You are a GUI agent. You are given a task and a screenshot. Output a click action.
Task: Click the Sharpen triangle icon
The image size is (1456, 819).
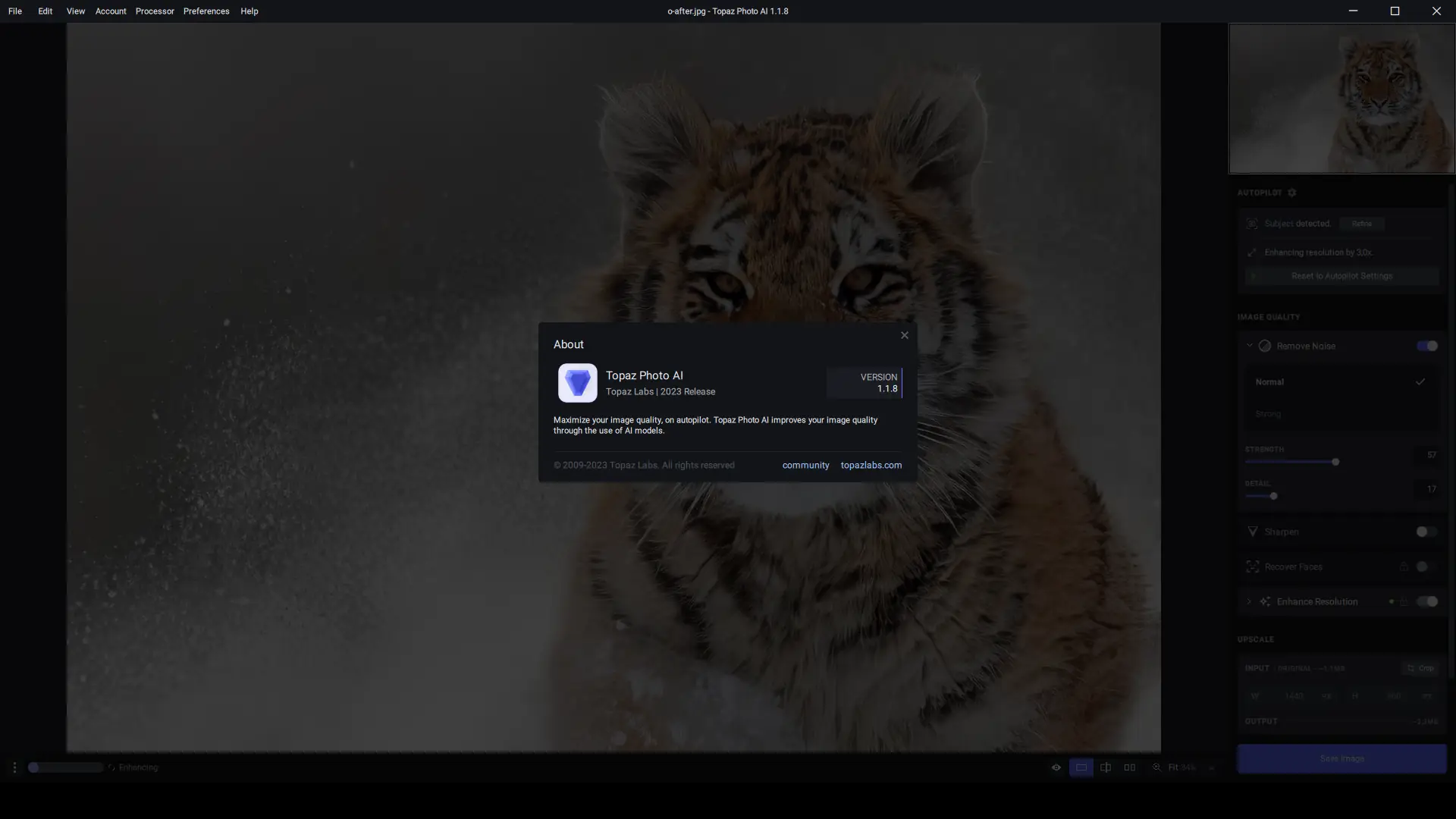(x=1253, y=532)
